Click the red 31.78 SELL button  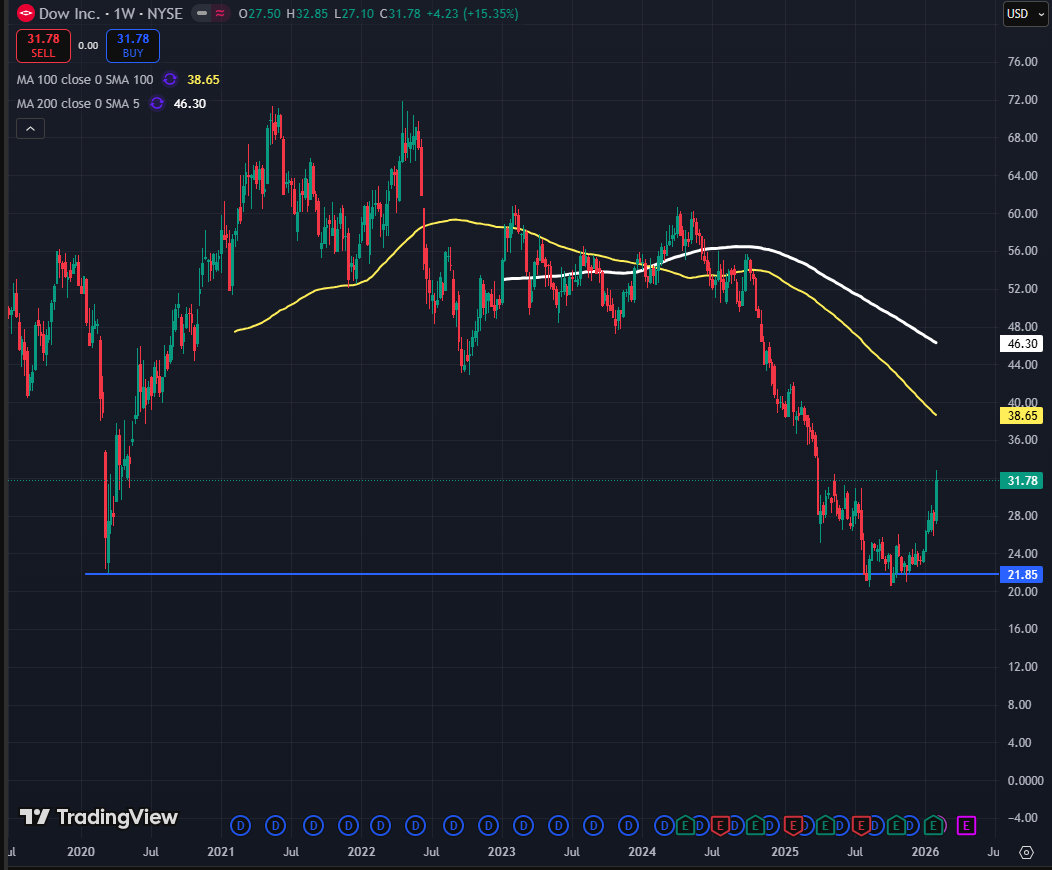[x=43, y=46]
